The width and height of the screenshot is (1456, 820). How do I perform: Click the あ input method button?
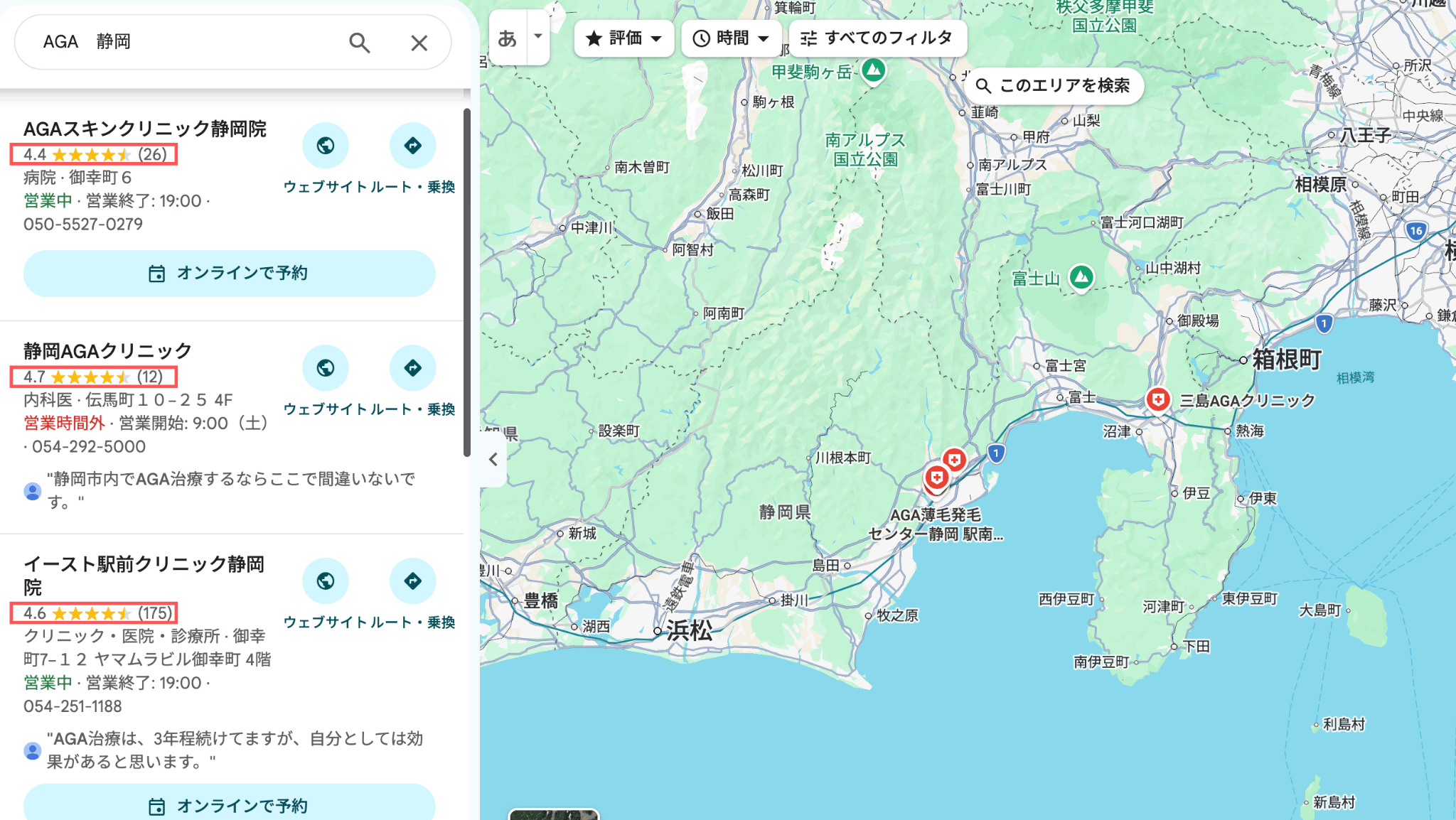coord(508,38)
